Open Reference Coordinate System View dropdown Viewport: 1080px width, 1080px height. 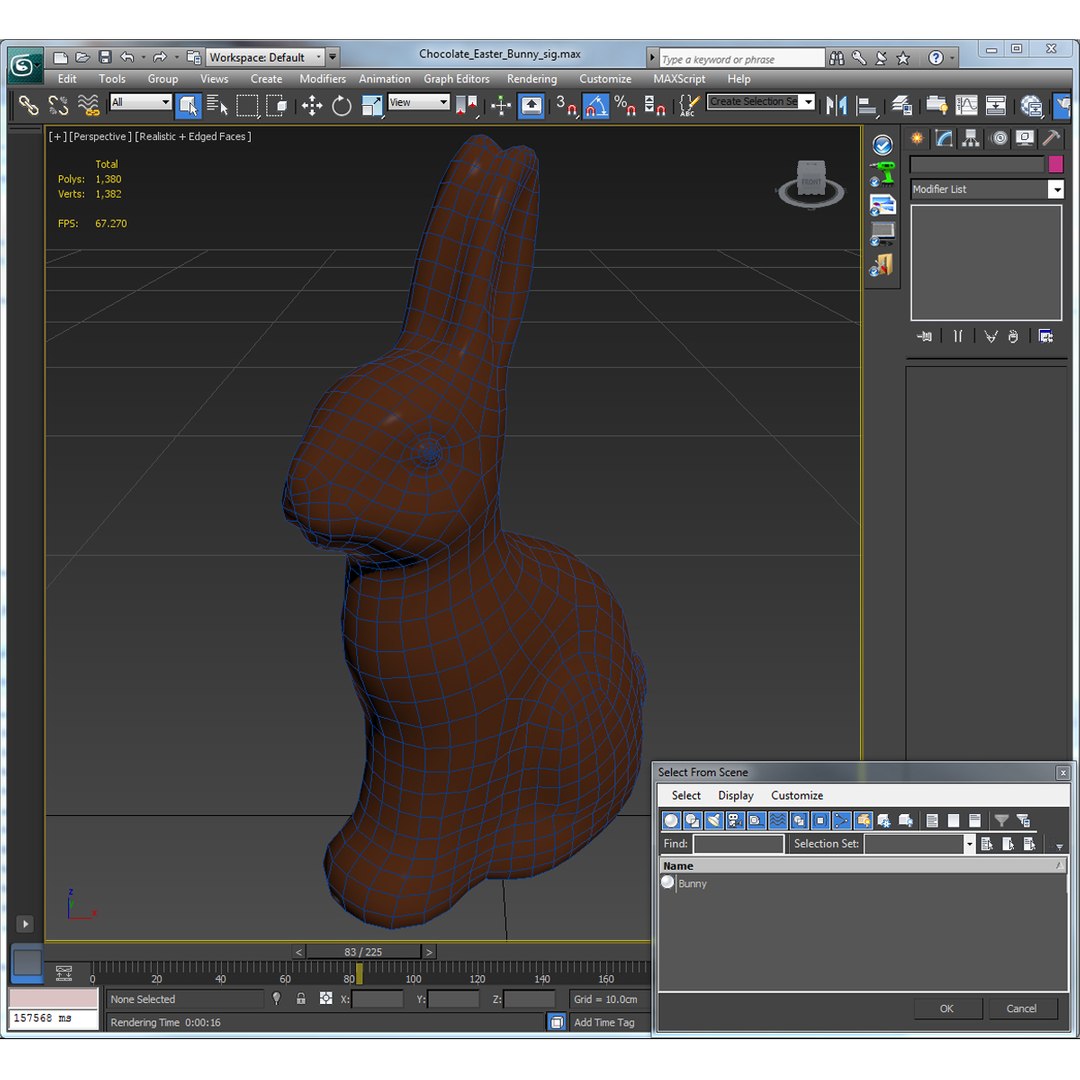click(419, 102)
